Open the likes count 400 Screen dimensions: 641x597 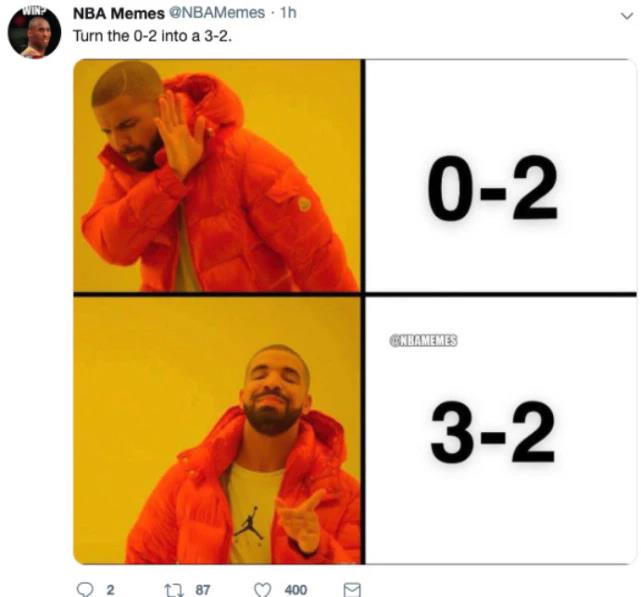296,590
